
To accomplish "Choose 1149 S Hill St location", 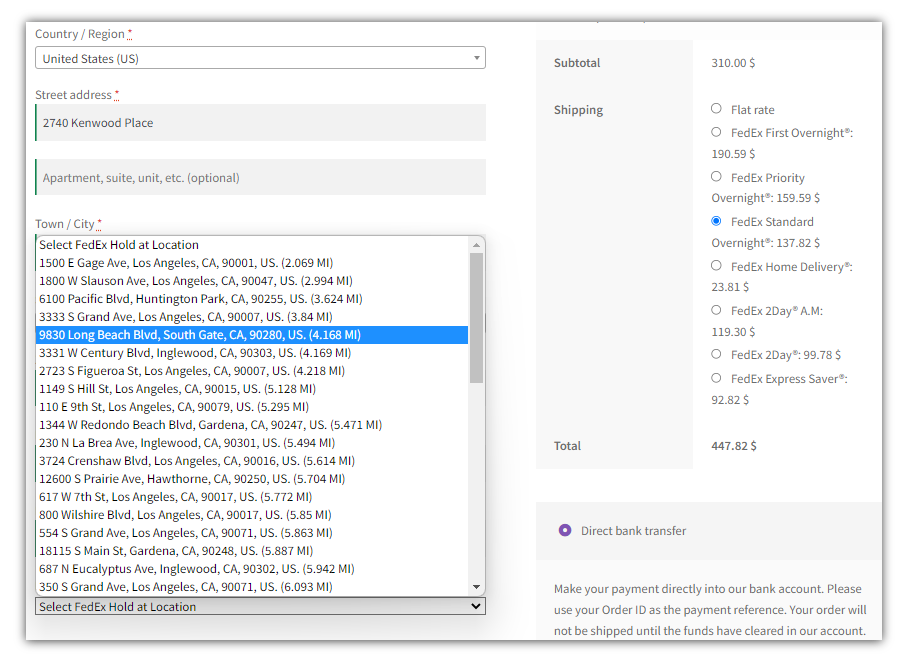I will pyautogui.click(x=252, y=389).
